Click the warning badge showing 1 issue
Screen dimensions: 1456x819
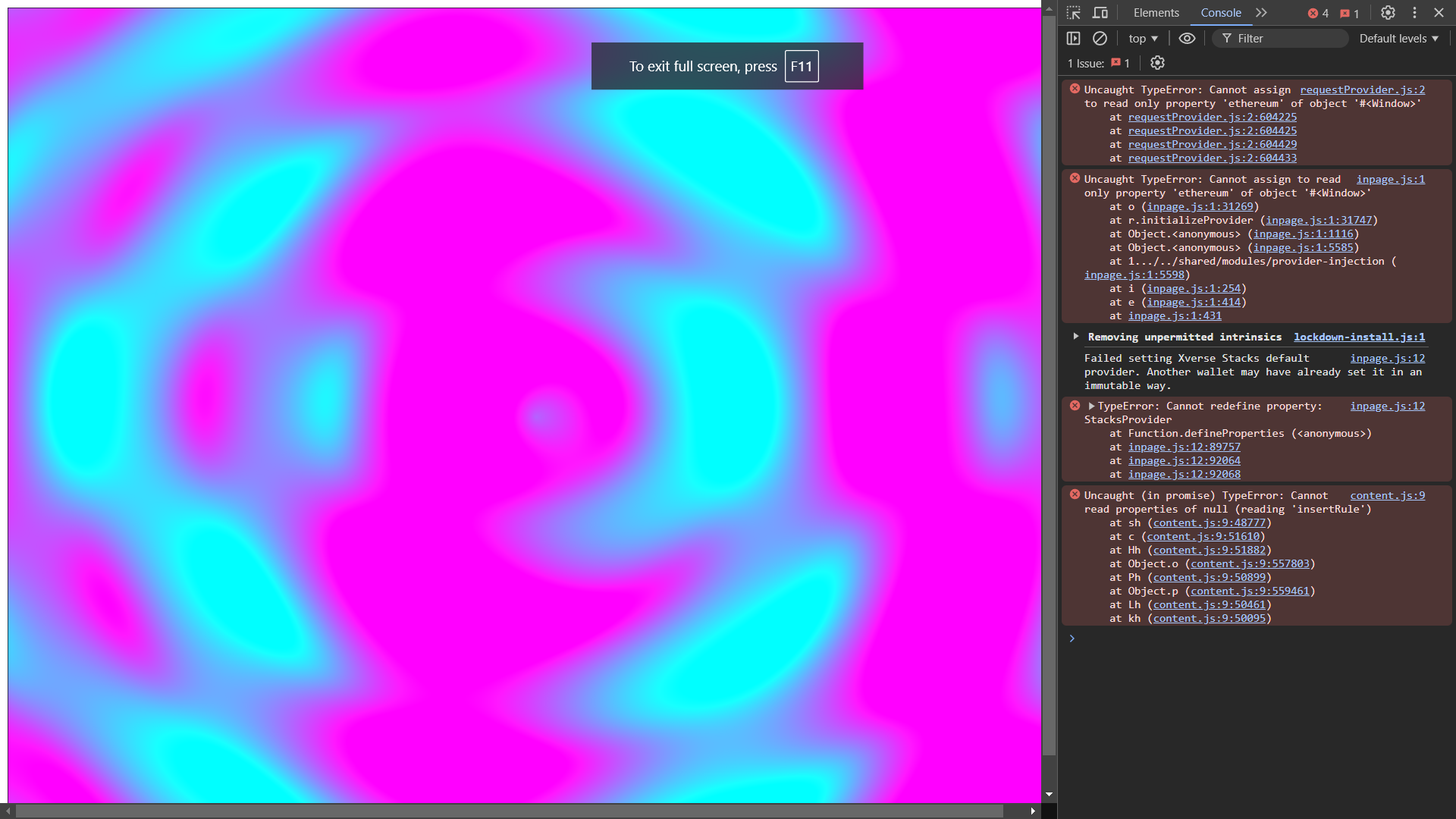tap(1350, 13)
